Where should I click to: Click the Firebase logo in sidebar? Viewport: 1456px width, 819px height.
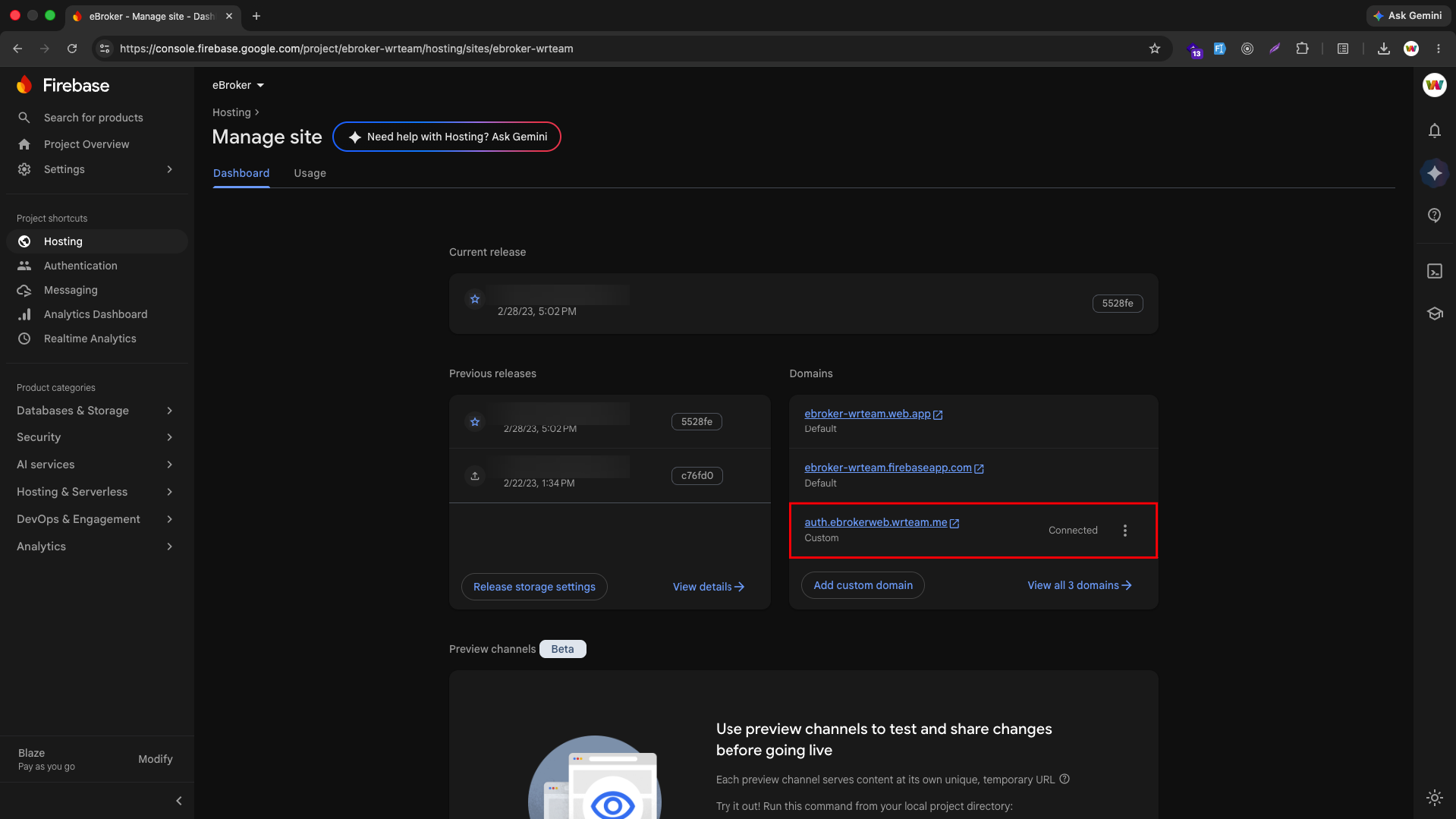(63, 85)
